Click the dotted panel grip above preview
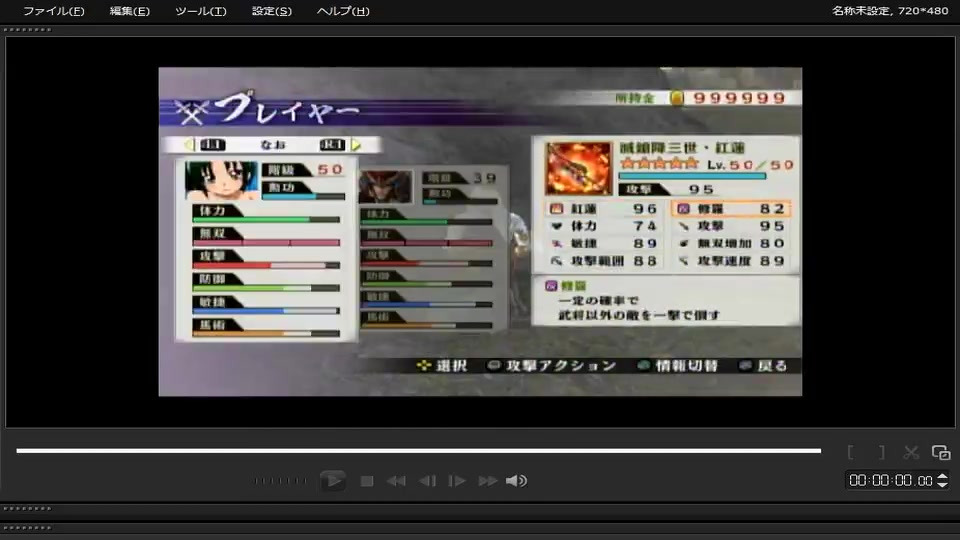The width and height of the screenshot is (960, 540). (27, 29)
